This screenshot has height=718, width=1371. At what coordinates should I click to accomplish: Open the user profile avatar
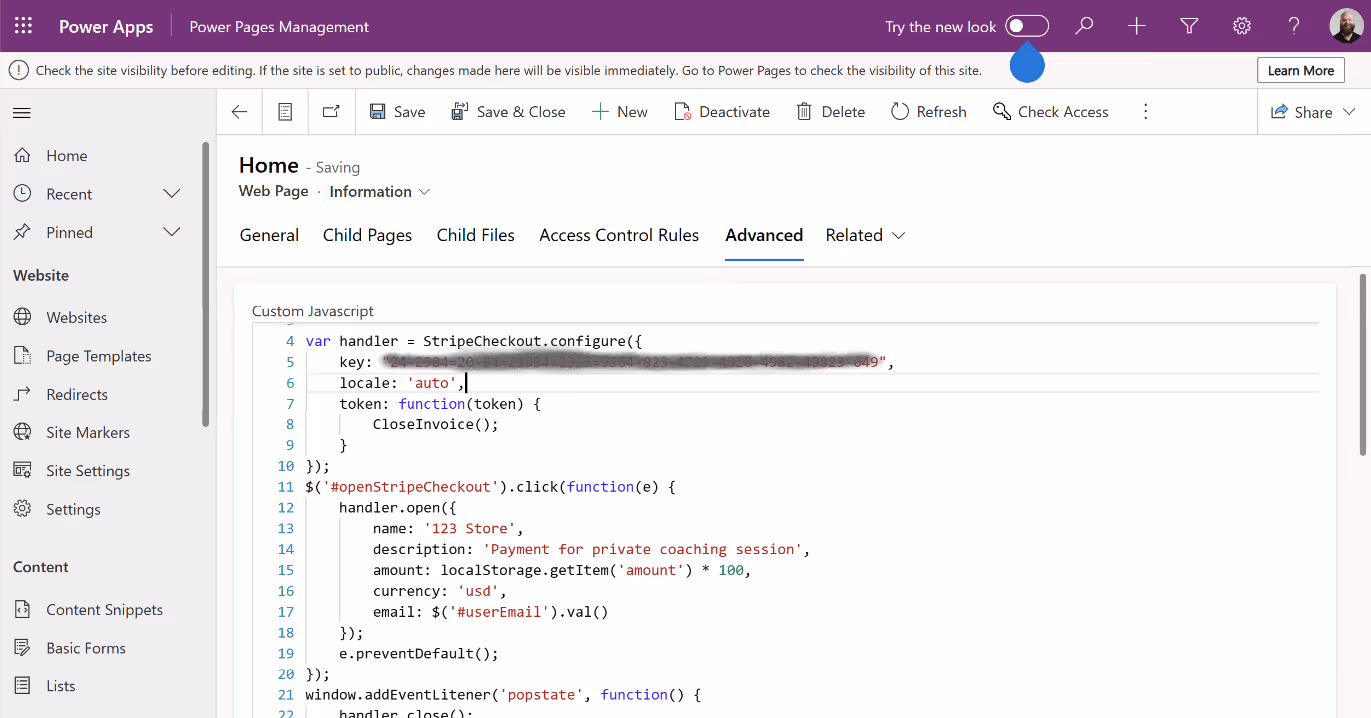pos(1346,26)
